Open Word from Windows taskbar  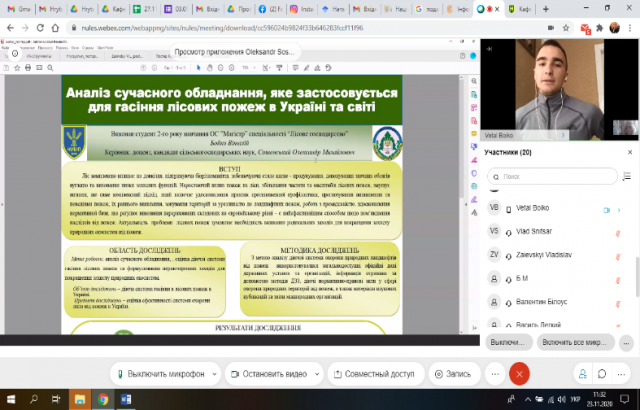click(x=126, y=400)
